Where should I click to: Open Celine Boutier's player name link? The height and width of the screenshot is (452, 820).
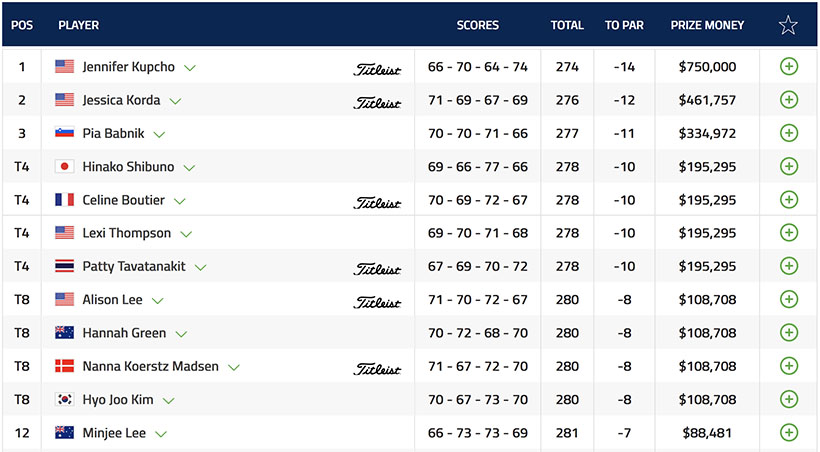click(x=123, y=200)
